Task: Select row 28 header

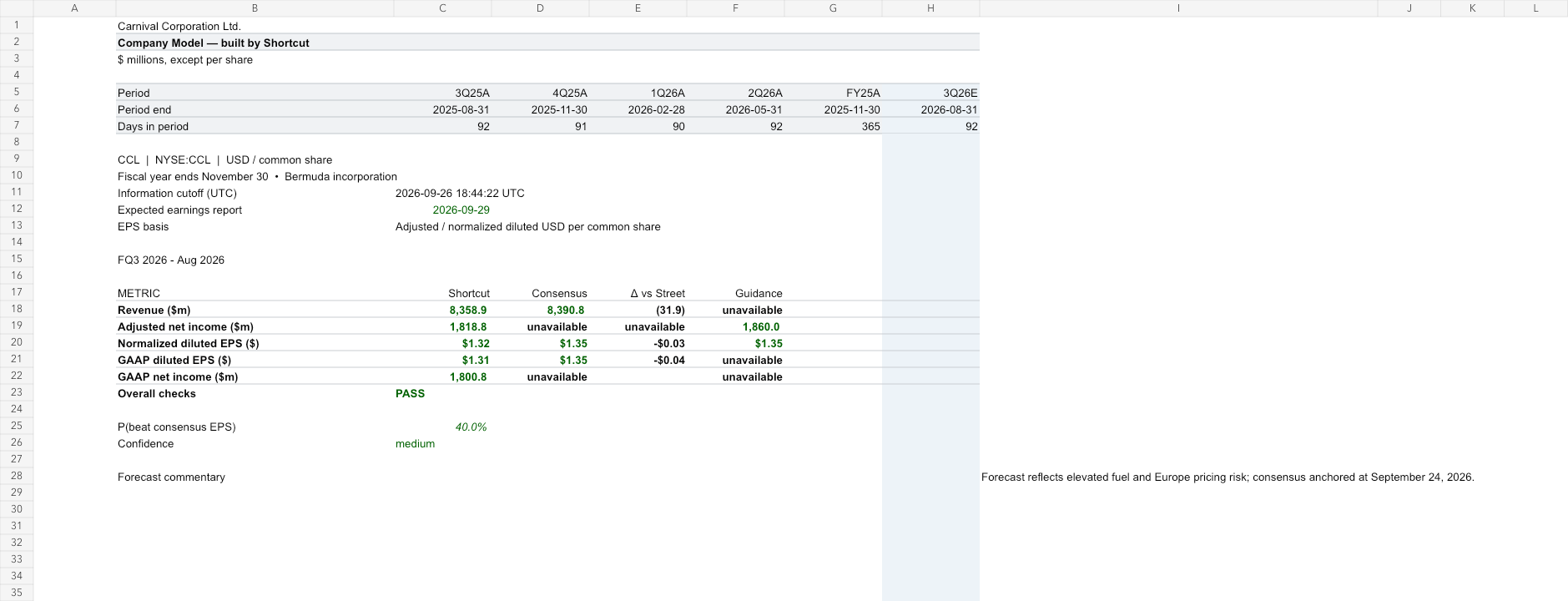Action: point(17,476)
